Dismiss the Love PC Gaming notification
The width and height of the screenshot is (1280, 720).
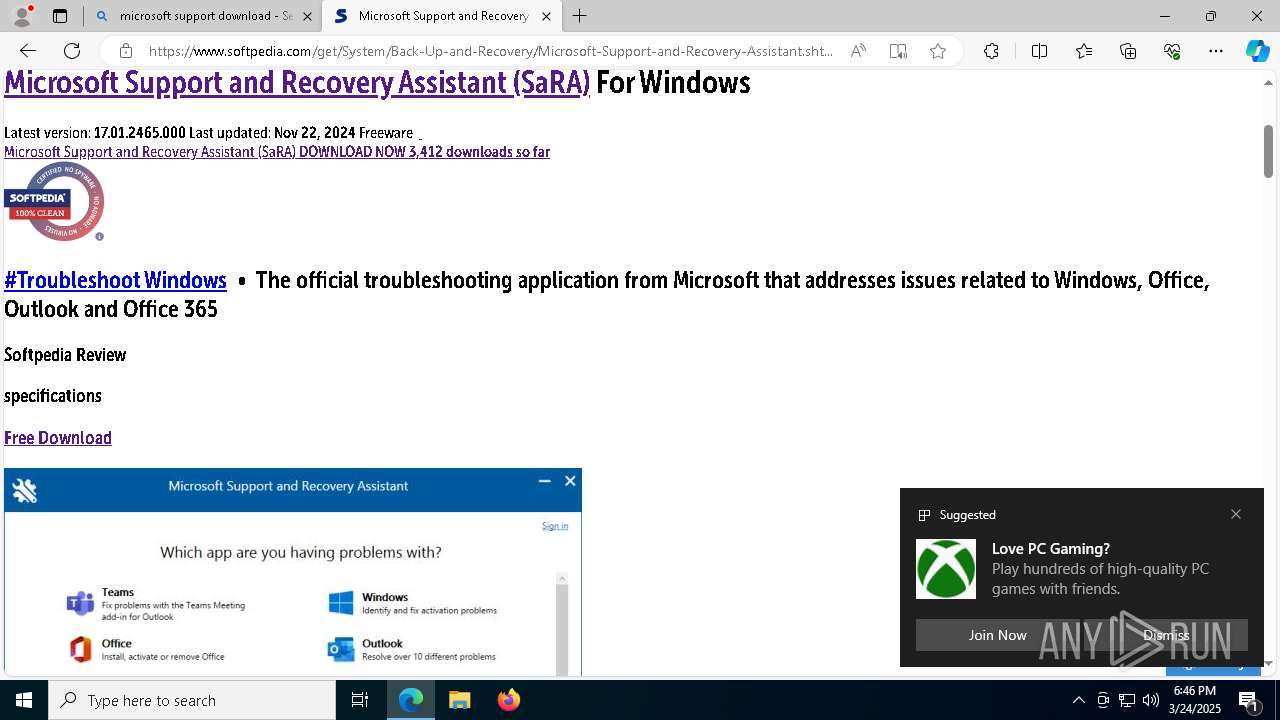pos(1166,635)
